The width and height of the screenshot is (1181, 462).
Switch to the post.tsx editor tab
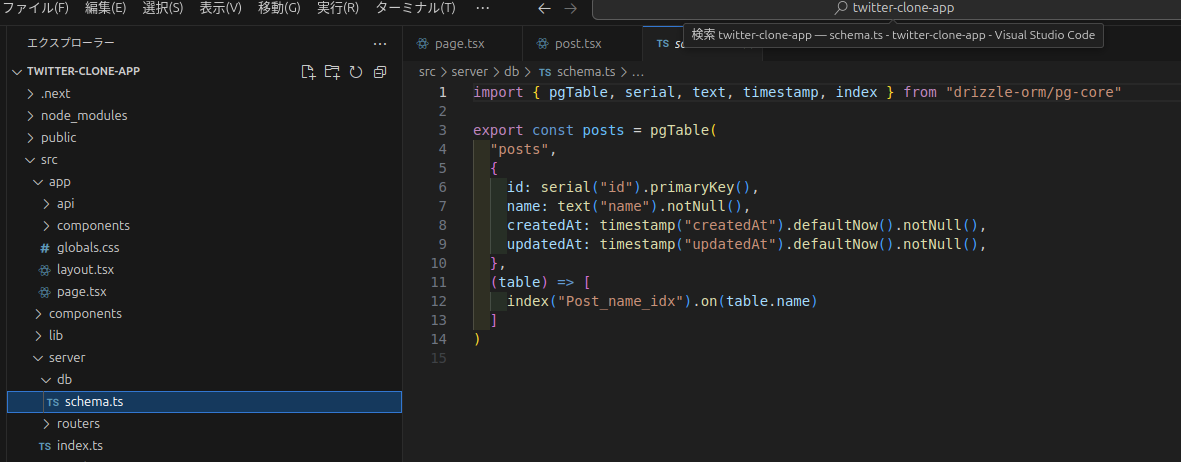coord(581,44)
